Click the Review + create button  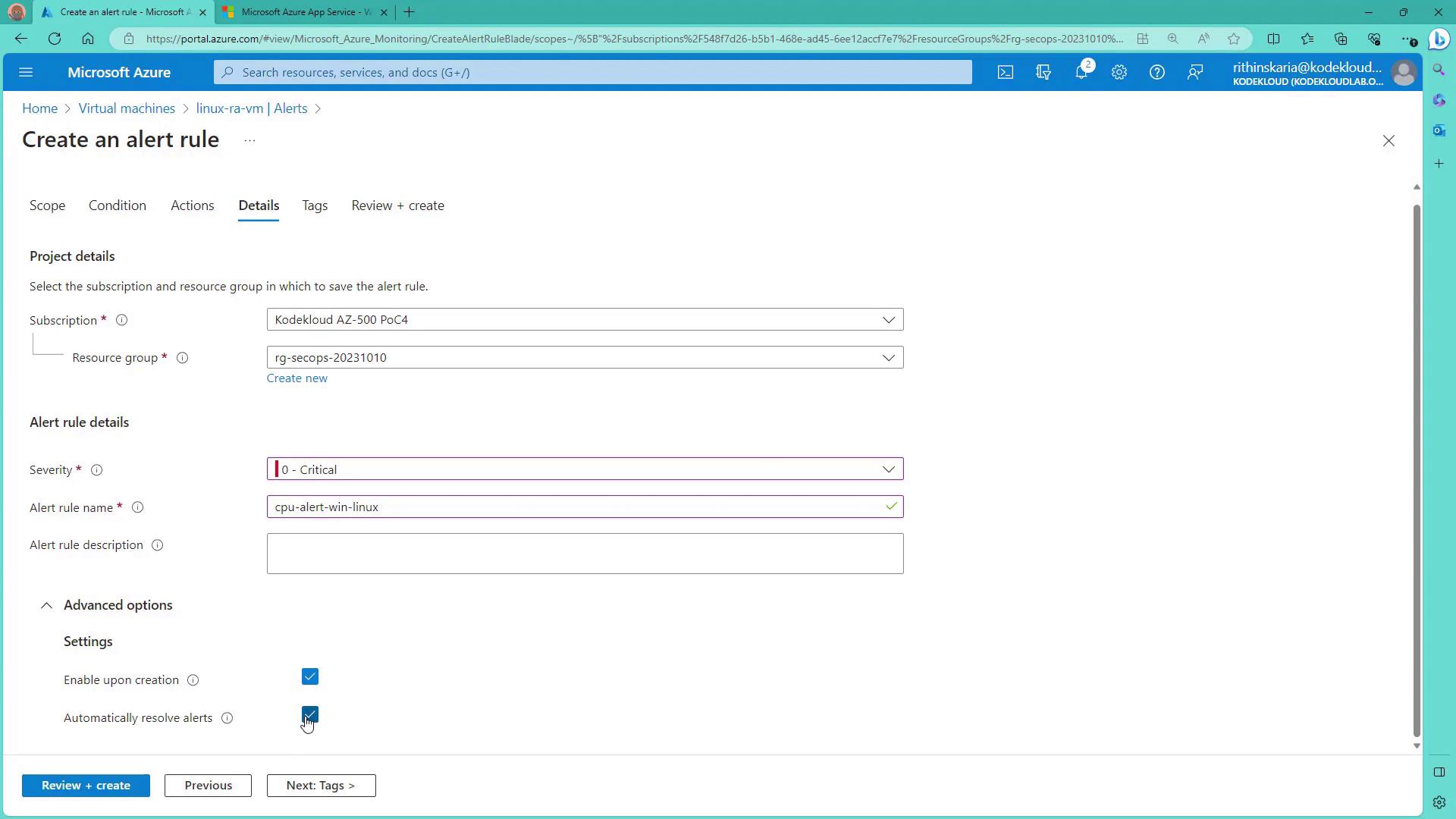(86, 786)
